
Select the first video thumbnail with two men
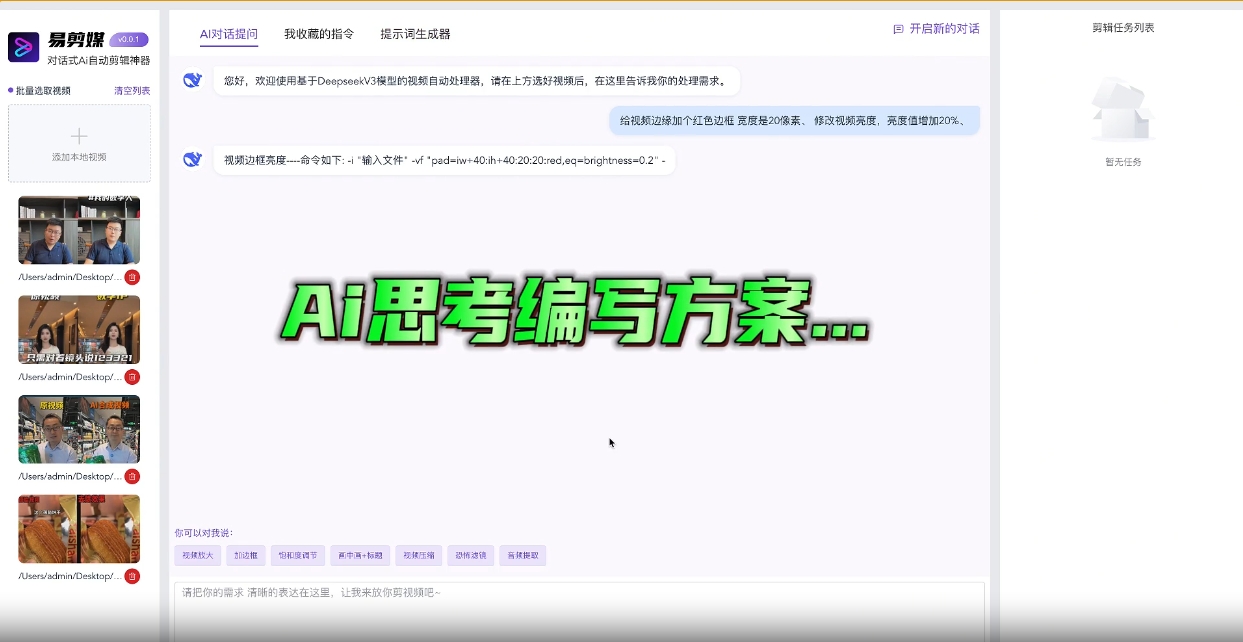(79, 230)
